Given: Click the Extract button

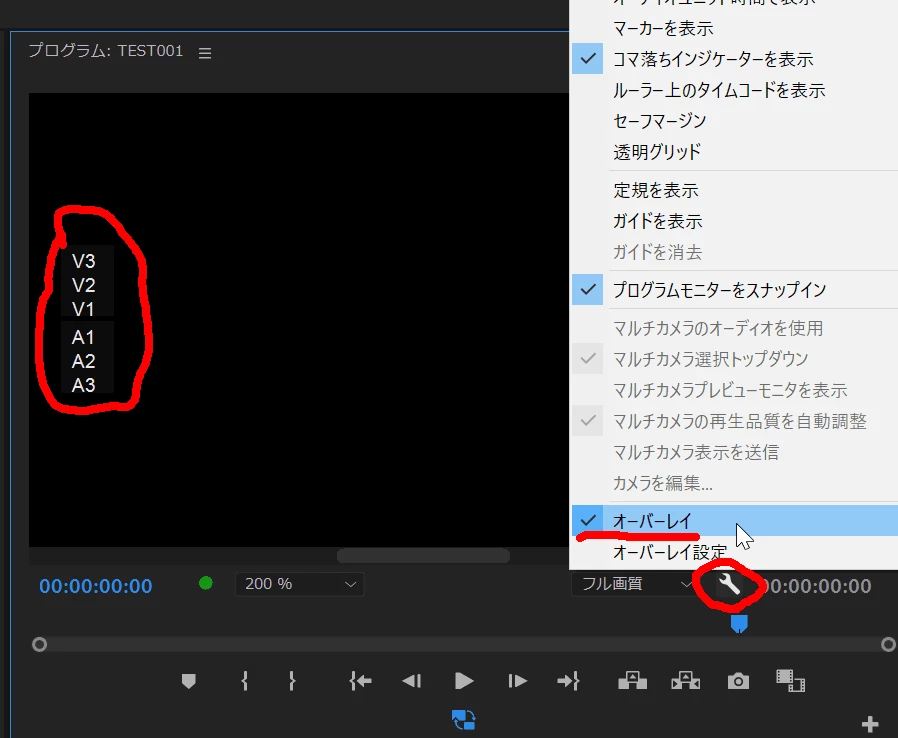Looking at the screenshot, I should tap(686, 681).
